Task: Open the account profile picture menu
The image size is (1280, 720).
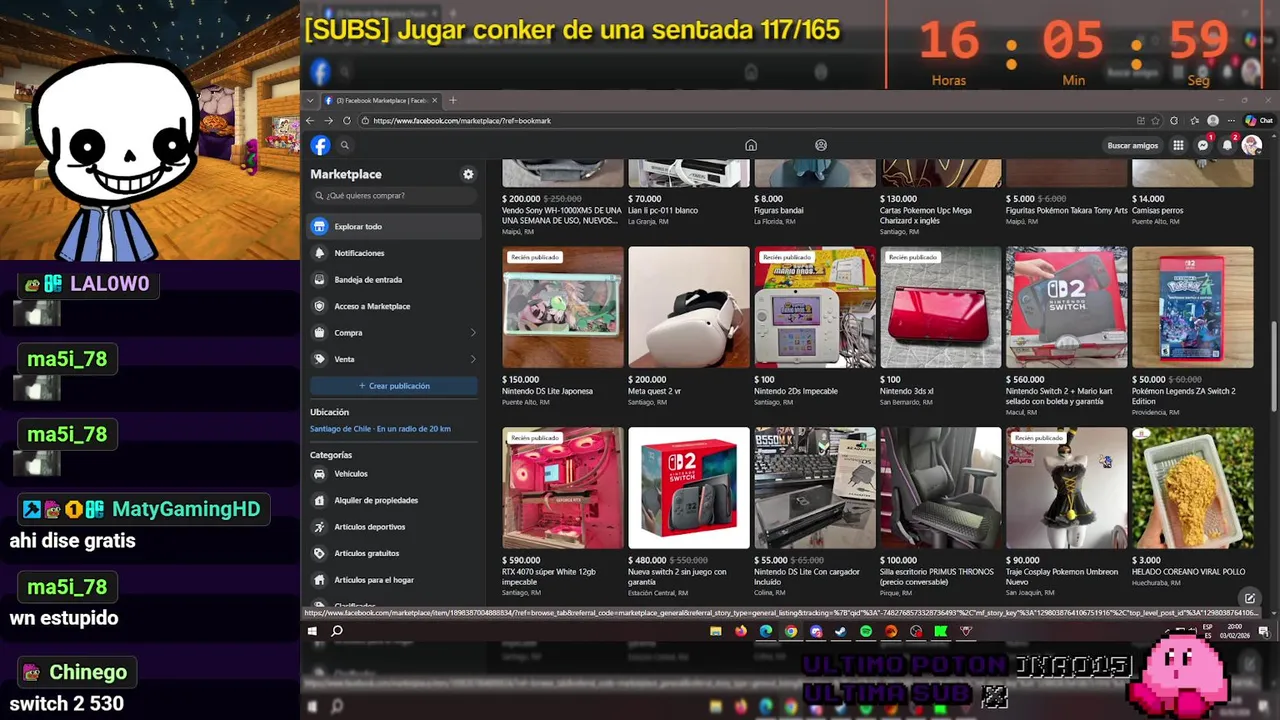Action: point(1252,145)
